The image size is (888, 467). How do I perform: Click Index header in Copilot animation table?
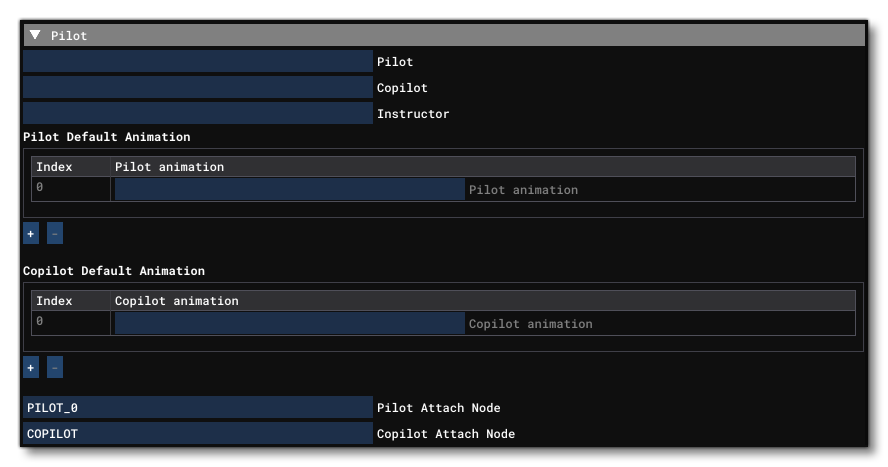54,301
